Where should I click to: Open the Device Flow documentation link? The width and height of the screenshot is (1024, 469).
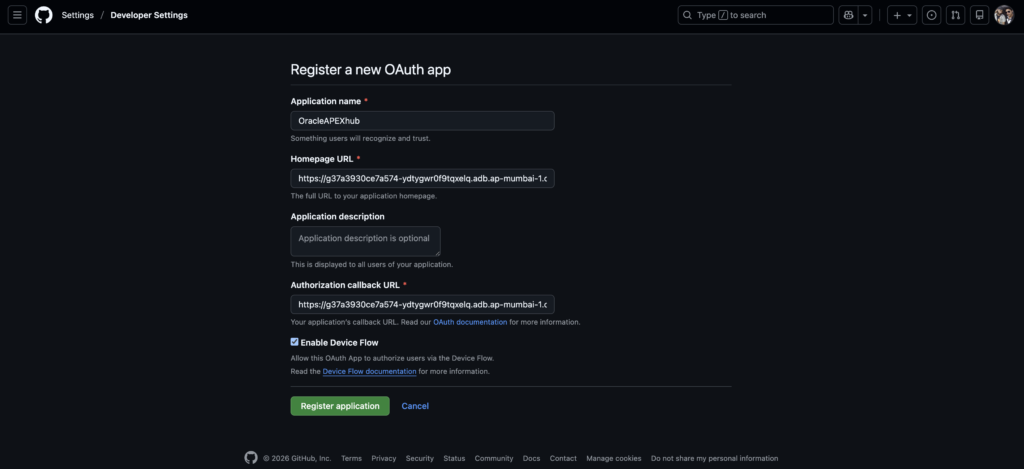pyautogui.click(x=369, y=371)
